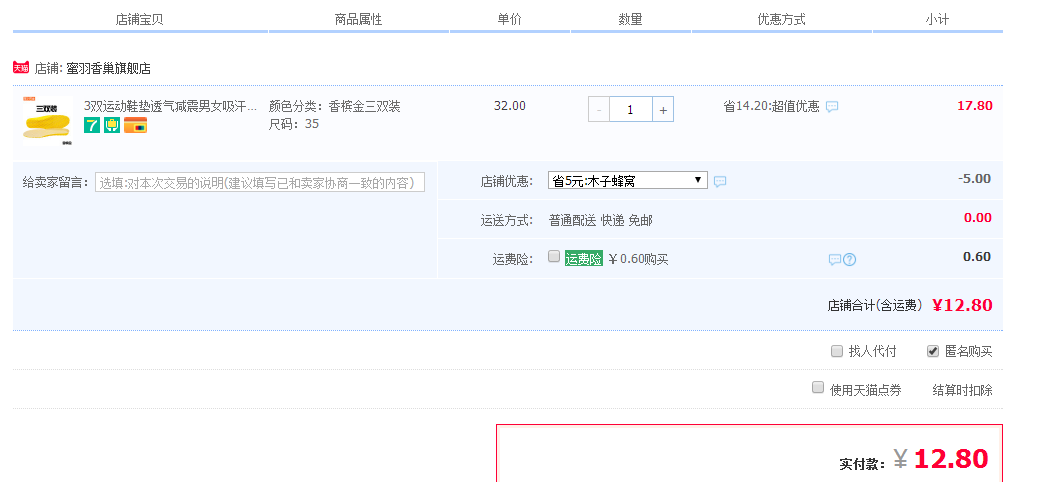Uncheck the 匿名购买 checkbox

(933, 351)
